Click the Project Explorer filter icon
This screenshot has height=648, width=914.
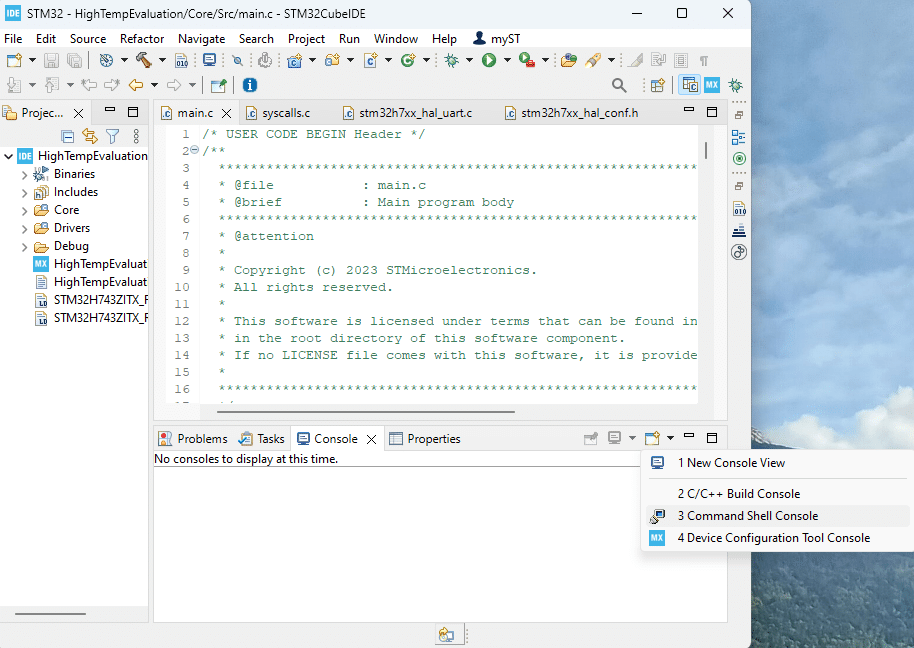113,136
